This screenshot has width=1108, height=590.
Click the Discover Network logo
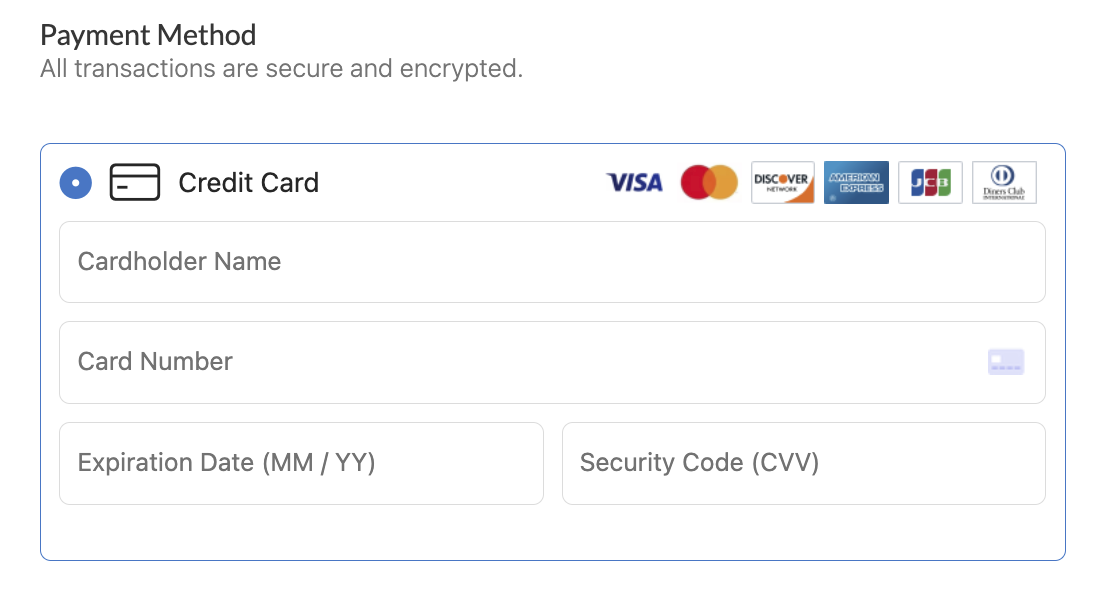tap(783, 182)
